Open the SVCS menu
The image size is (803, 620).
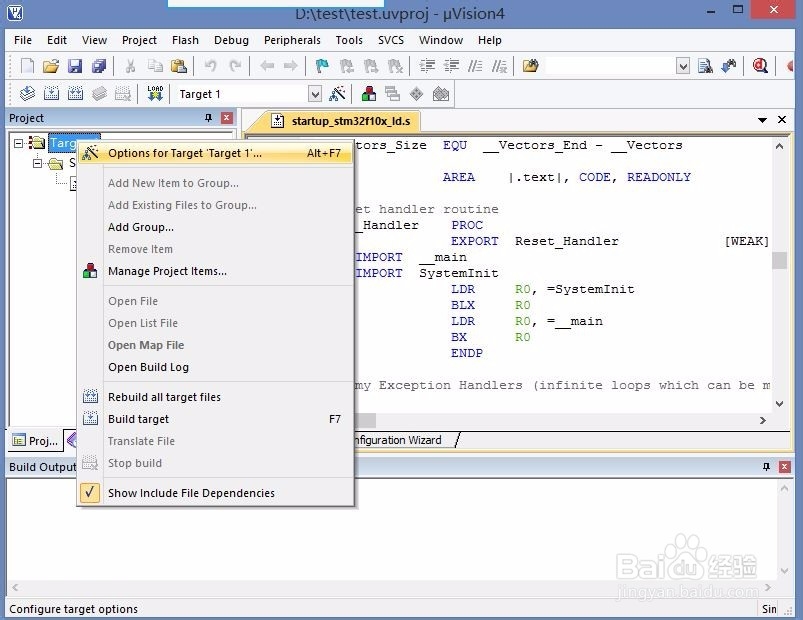391,40
